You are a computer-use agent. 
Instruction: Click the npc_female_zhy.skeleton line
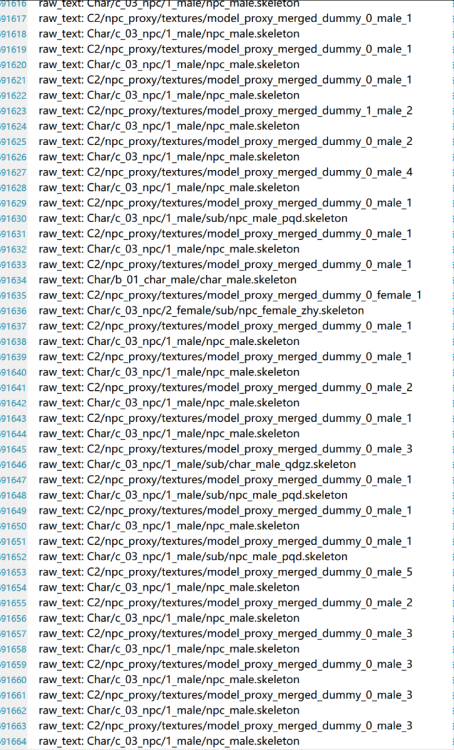[201, 310]
